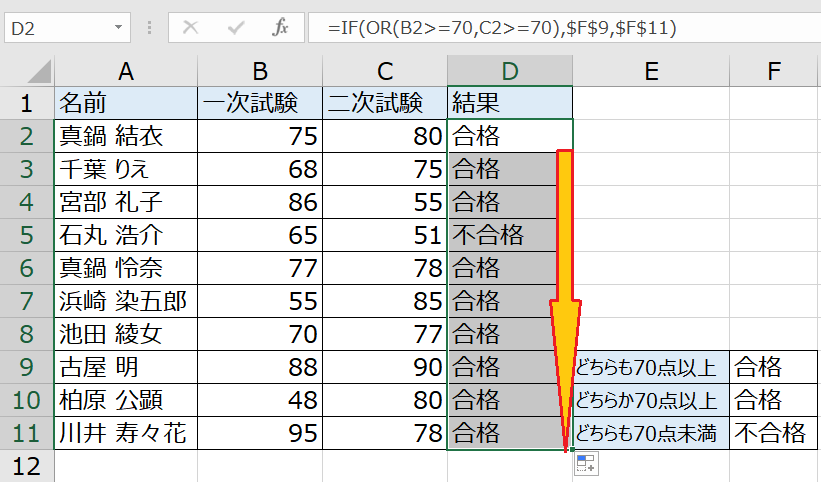
Task: Select cell with name 古屋 明
Action: [126, 367]
